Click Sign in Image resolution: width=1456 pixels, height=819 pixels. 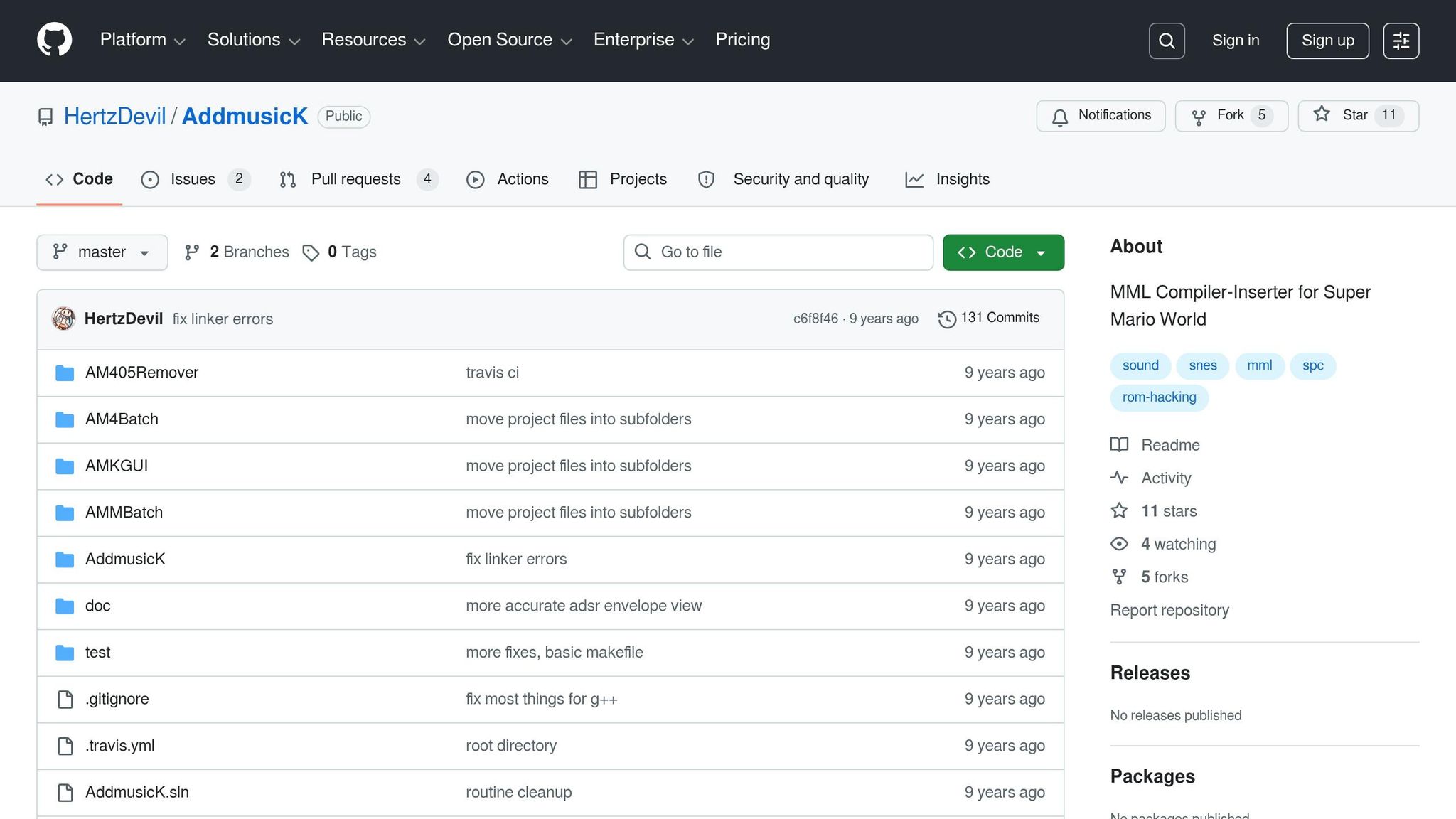1236,41
